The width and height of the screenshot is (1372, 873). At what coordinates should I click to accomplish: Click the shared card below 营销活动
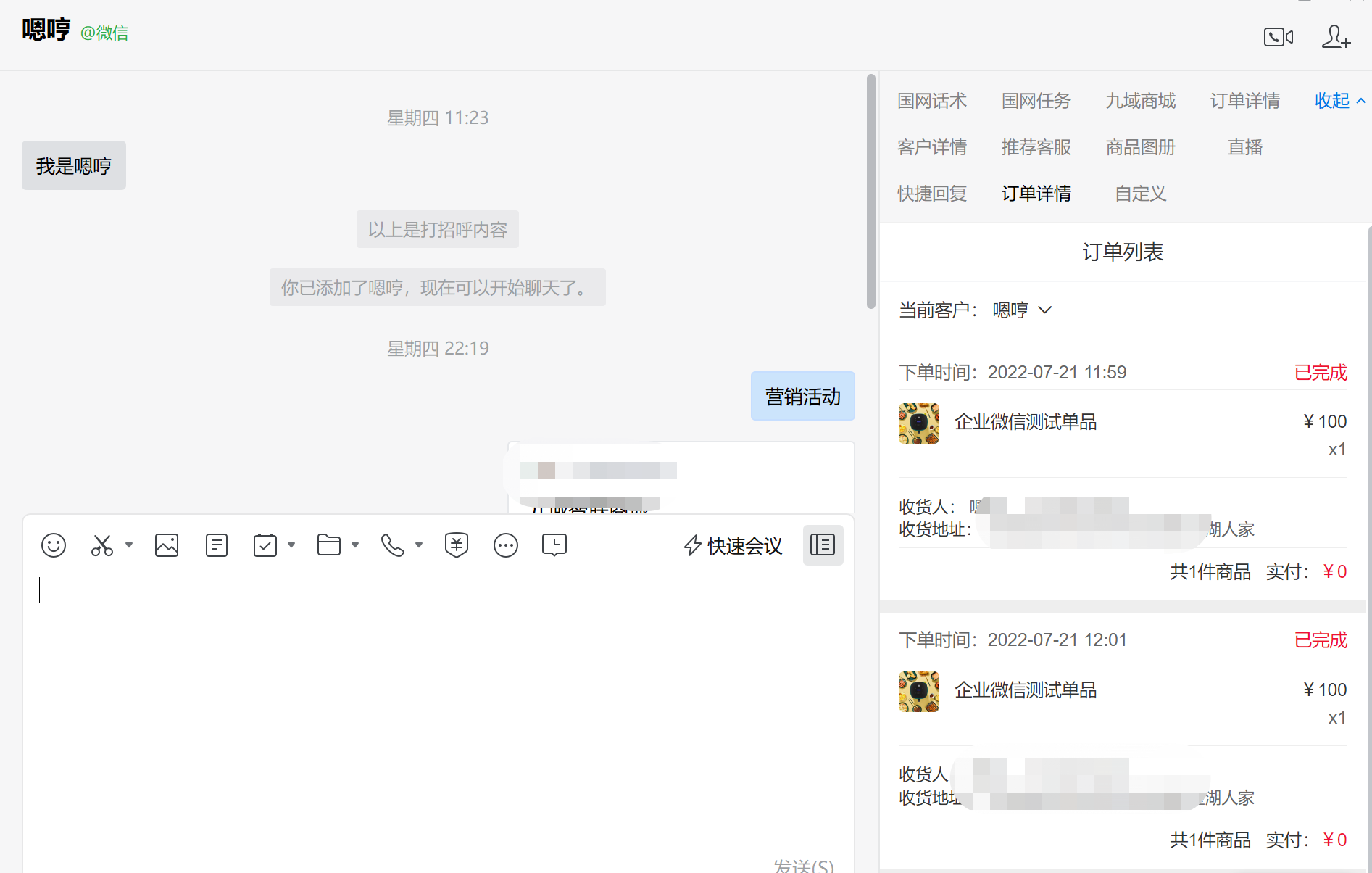point(681,478)
